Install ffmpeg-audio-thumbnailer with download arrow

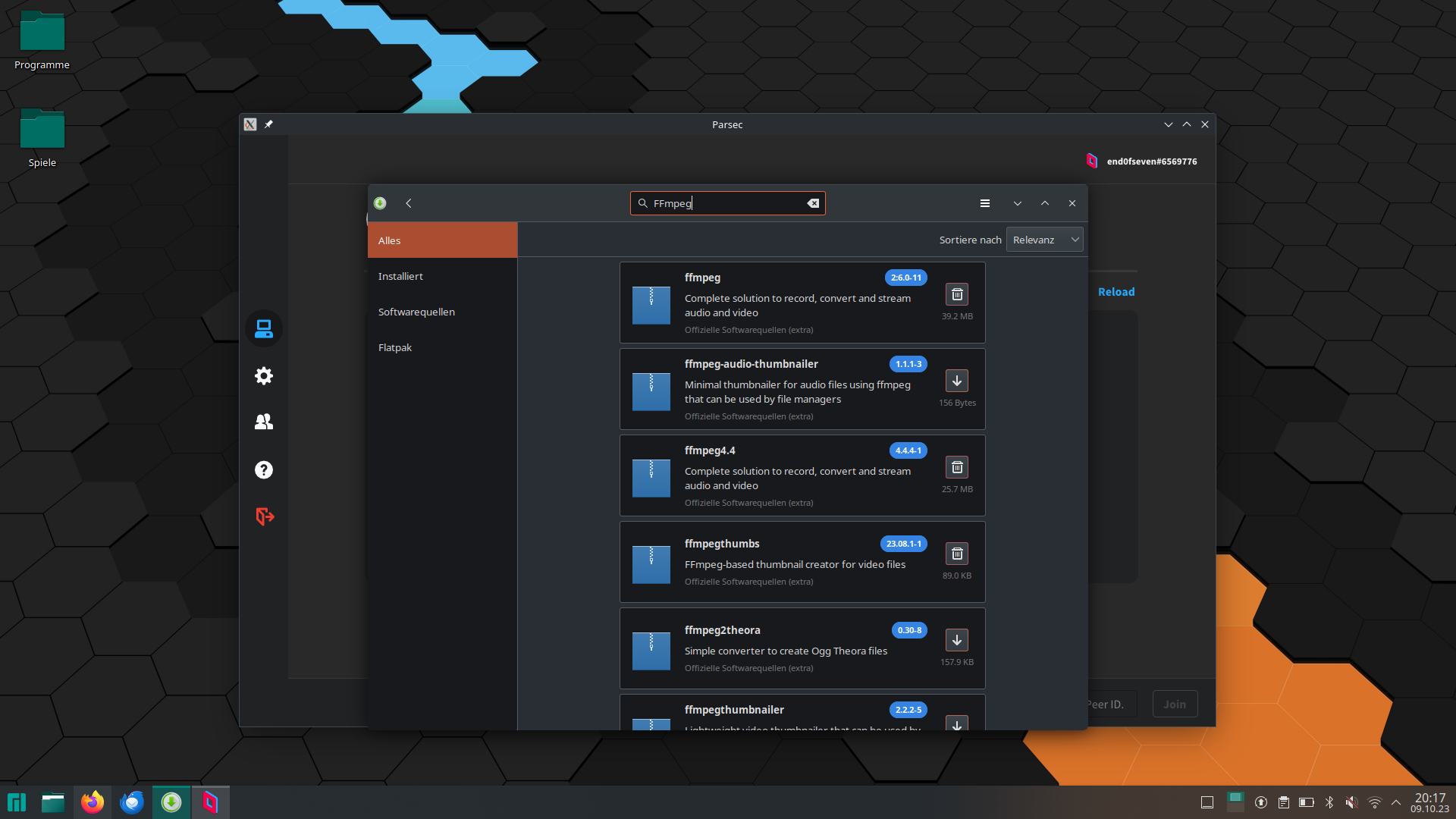pos(957,381)
